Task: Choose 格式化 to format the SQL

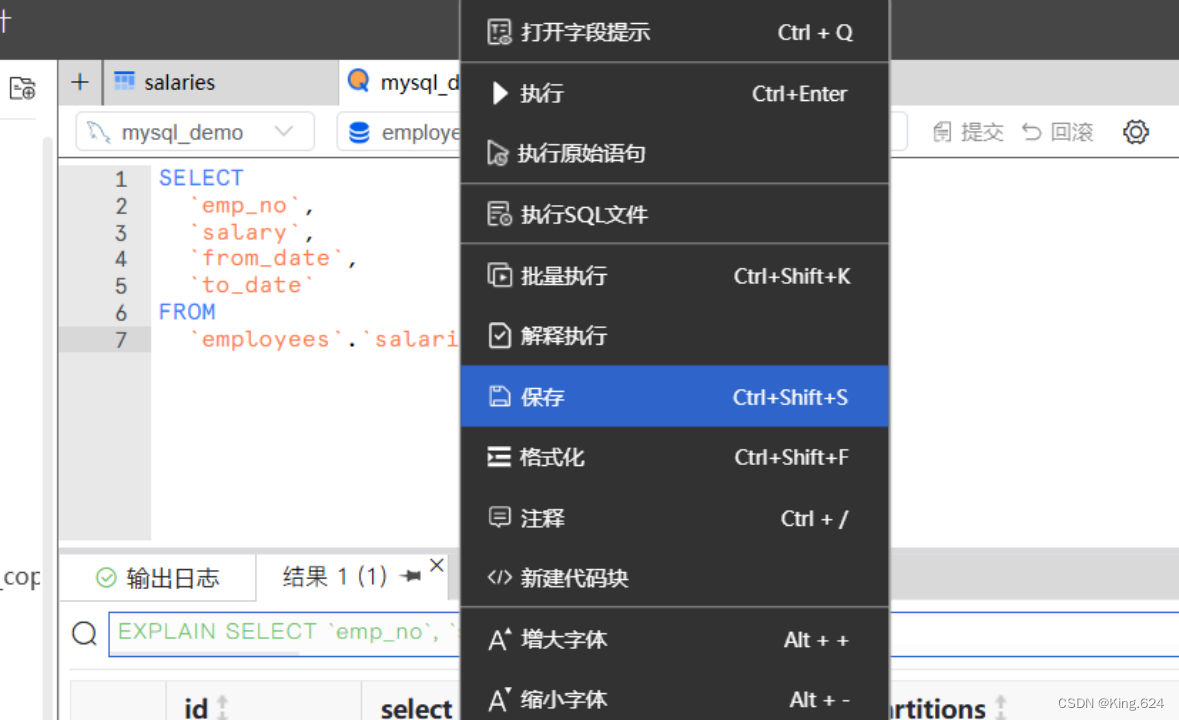Action: pyautogui.click(x=674, y=457)
